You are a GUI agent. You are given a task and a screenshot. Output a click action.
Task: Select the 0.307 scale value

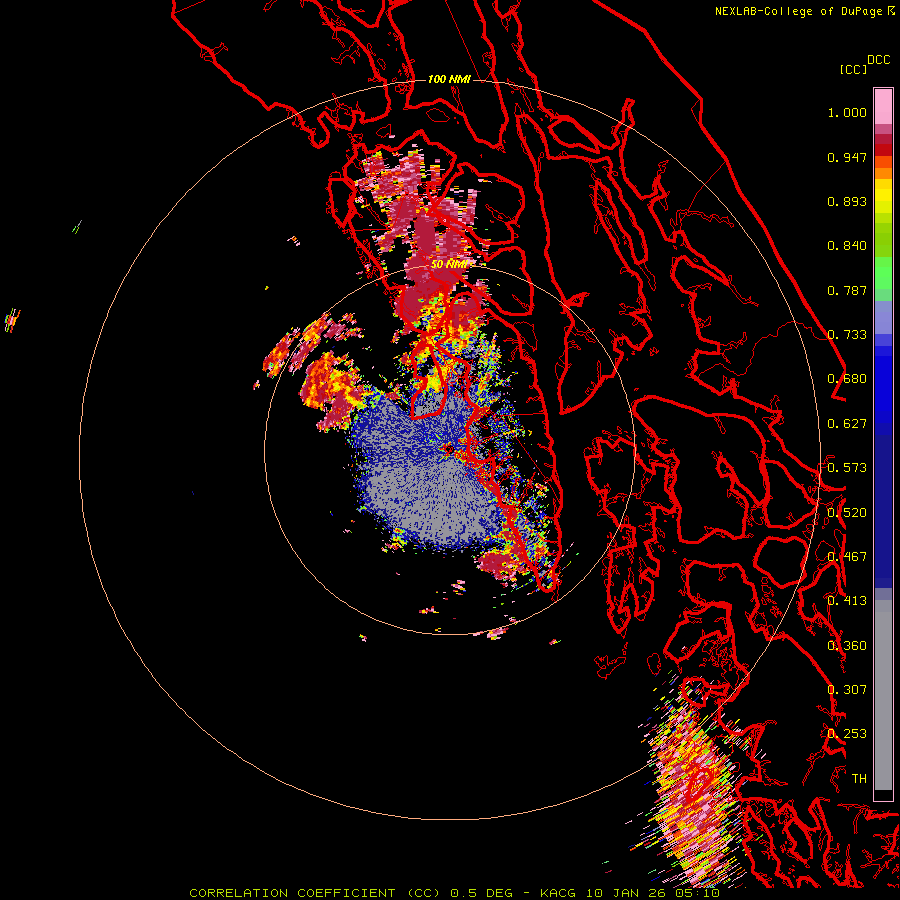[x=847, y=690]
